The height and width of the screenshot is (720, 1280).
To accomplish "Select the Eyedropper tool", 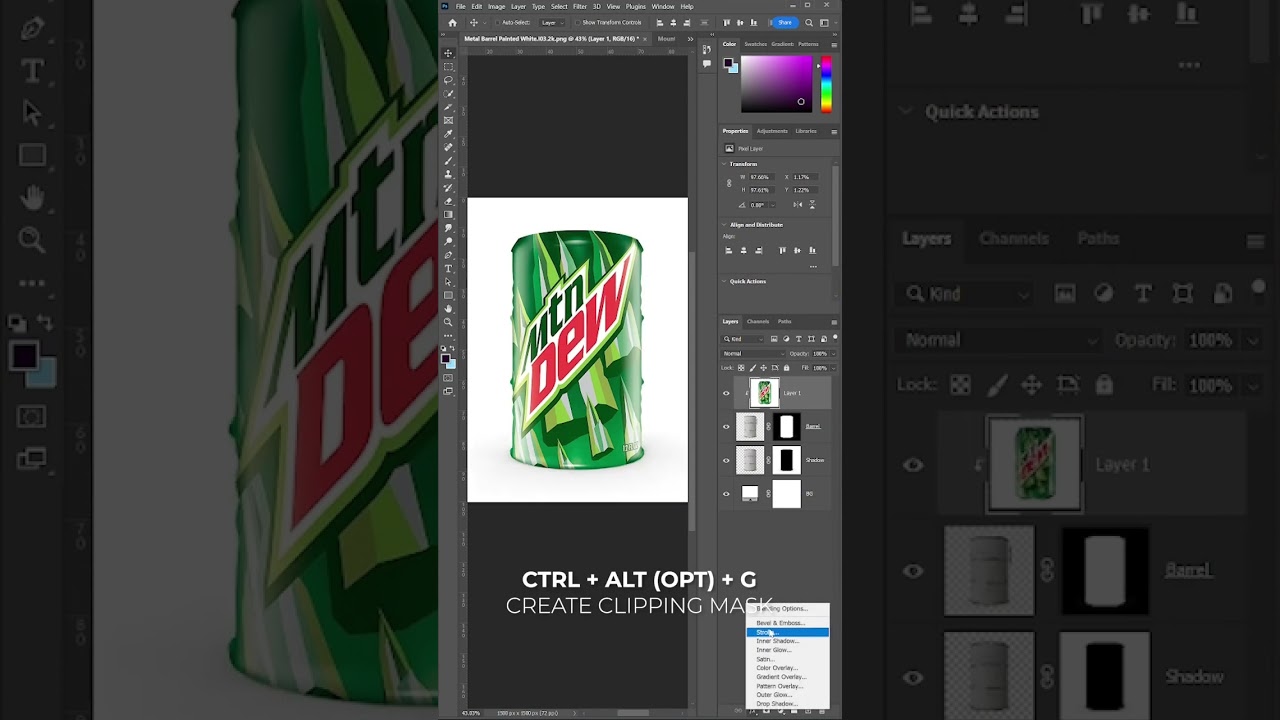I will pyautogui.click(x=448, y=134).
